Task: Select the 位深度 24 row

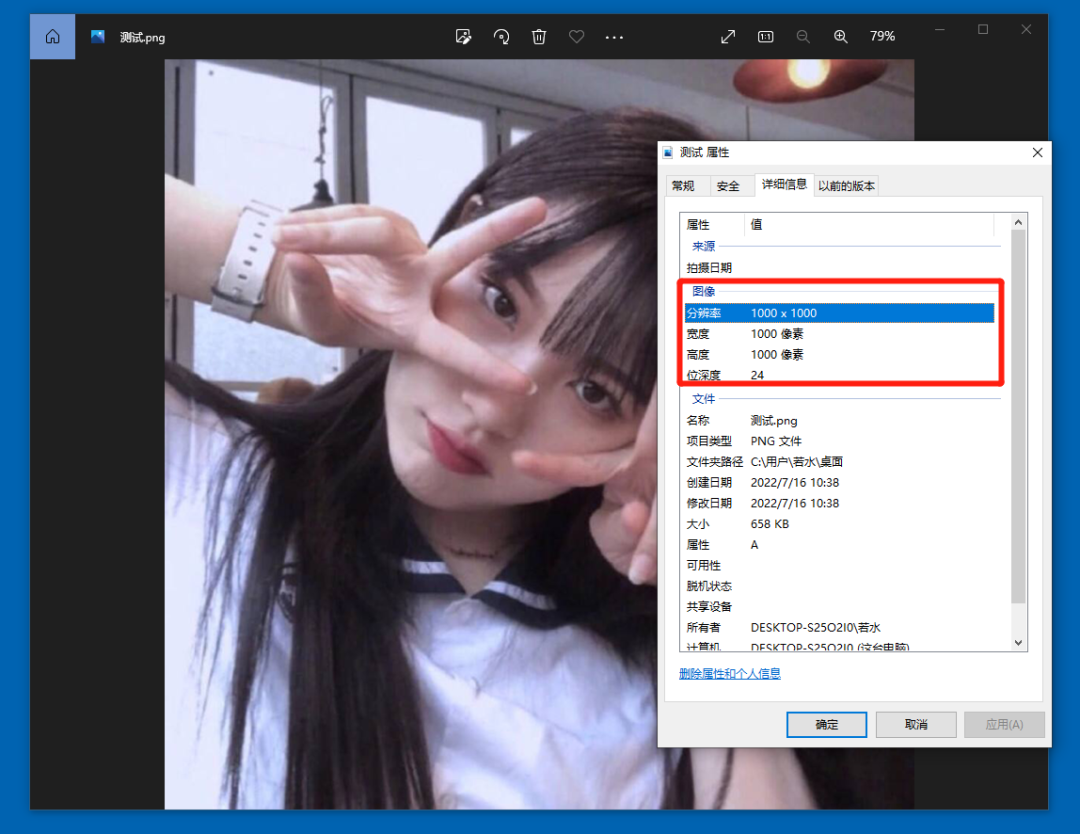Action: pos(839,375)
